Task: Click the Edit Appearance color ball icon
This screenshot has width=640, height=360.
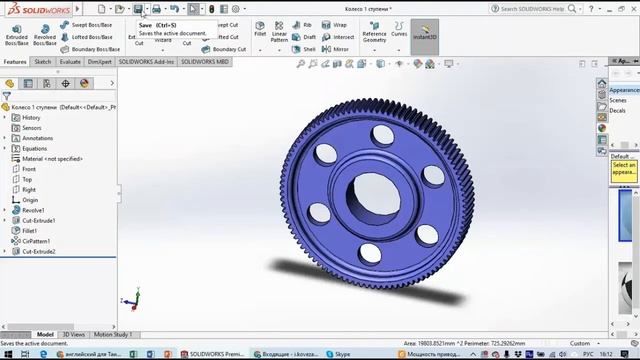Action: coord(418,64)
